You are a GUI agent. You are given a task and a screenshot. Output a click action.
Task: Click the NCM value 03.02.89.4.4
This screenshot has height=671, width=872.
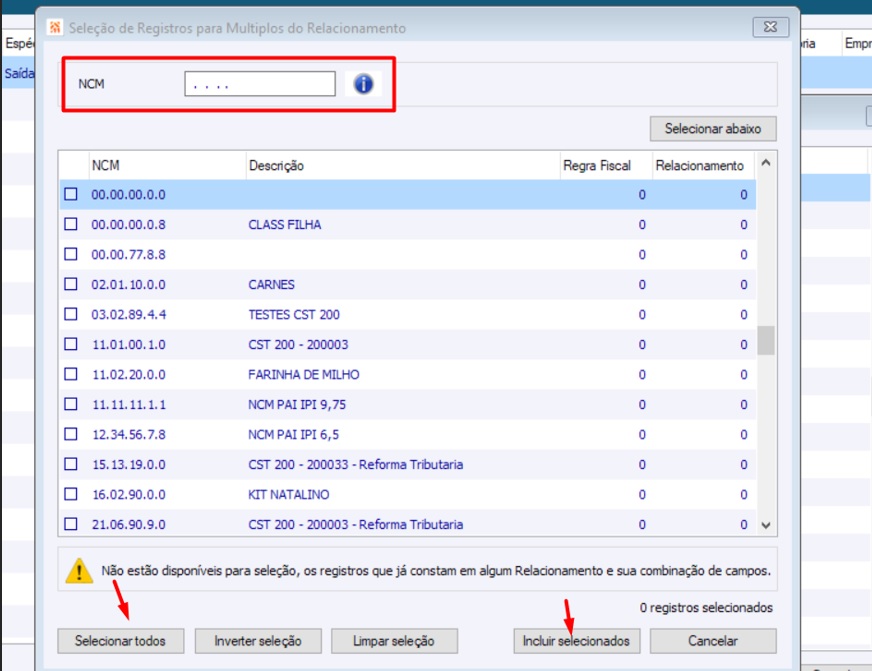[128, 315]
